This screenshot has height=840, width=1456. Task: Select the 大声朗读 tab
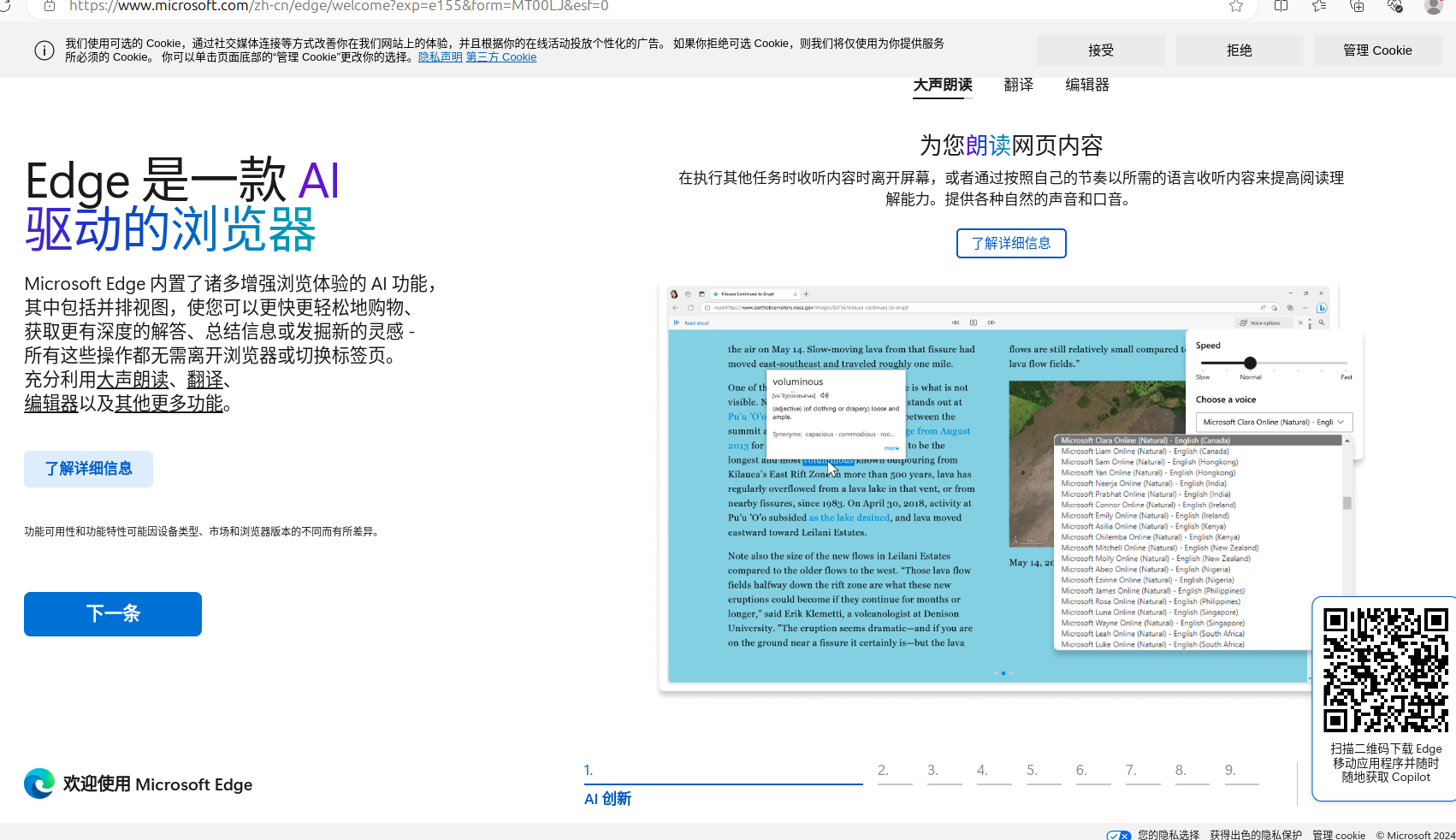click(943, 85)
